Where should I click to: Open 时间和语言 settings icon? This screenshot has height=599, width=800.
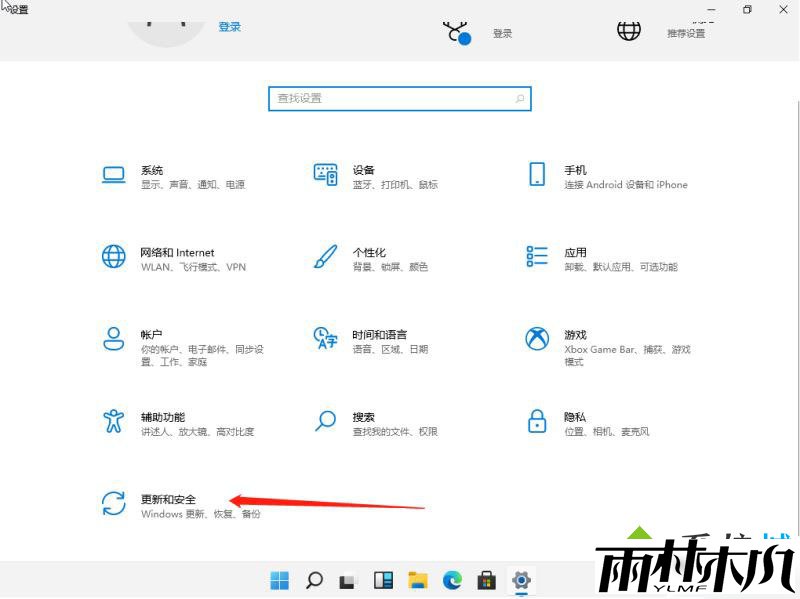click(x=326, y=339)
